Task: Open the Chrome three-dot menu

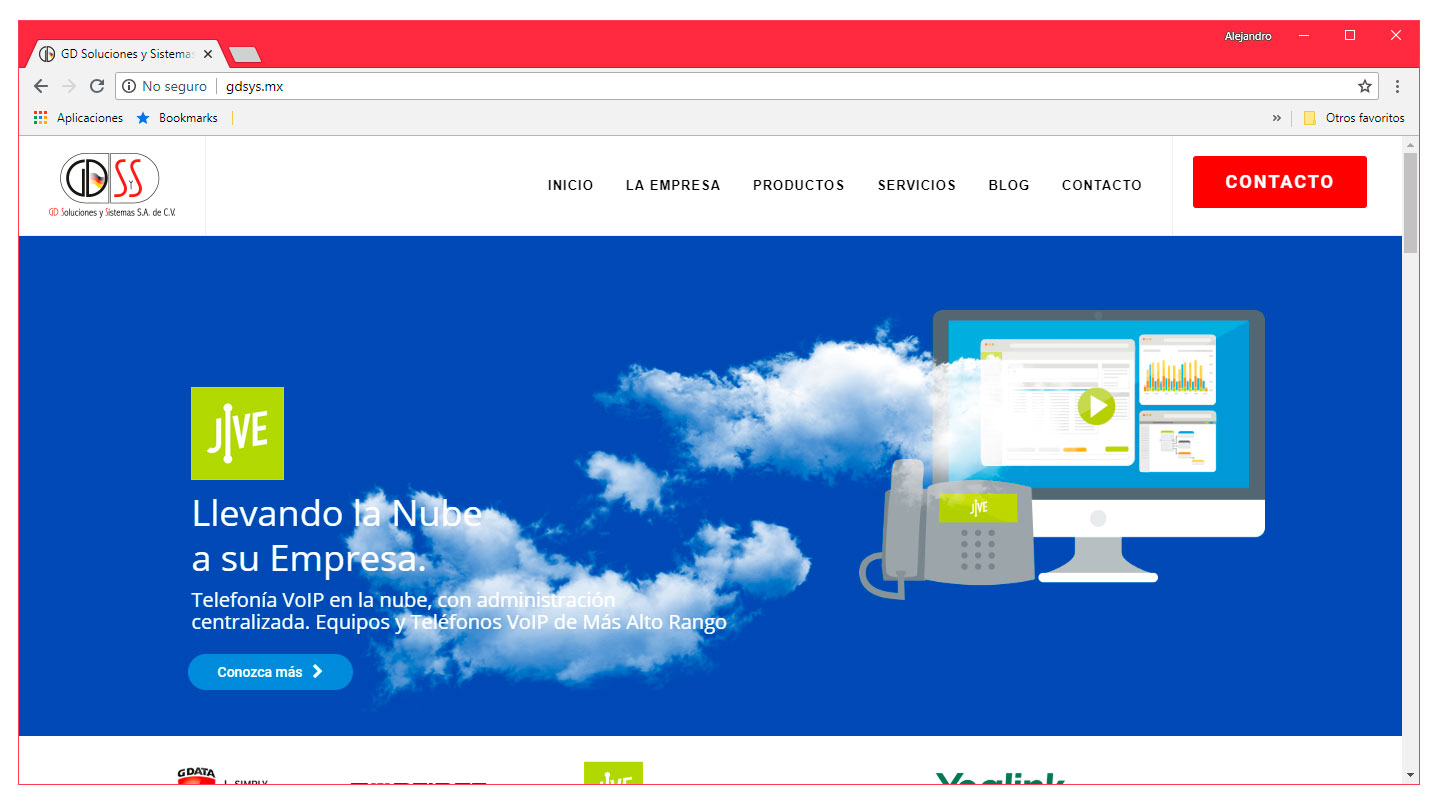Action: (x=1397, y=86)
